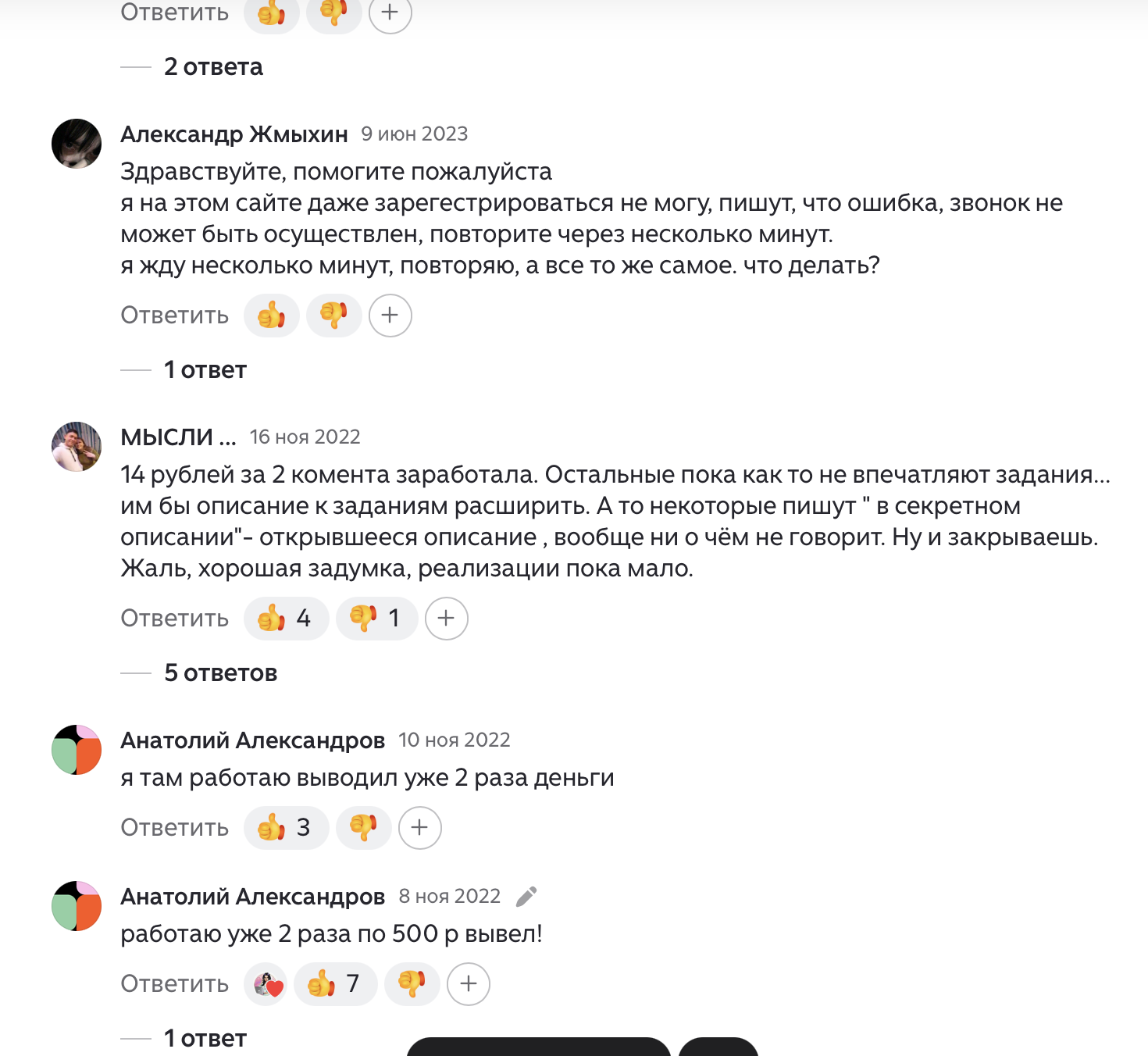
Task: Click thumbs-down under Александр Жмыхин's comment
Action: (333, 315)
